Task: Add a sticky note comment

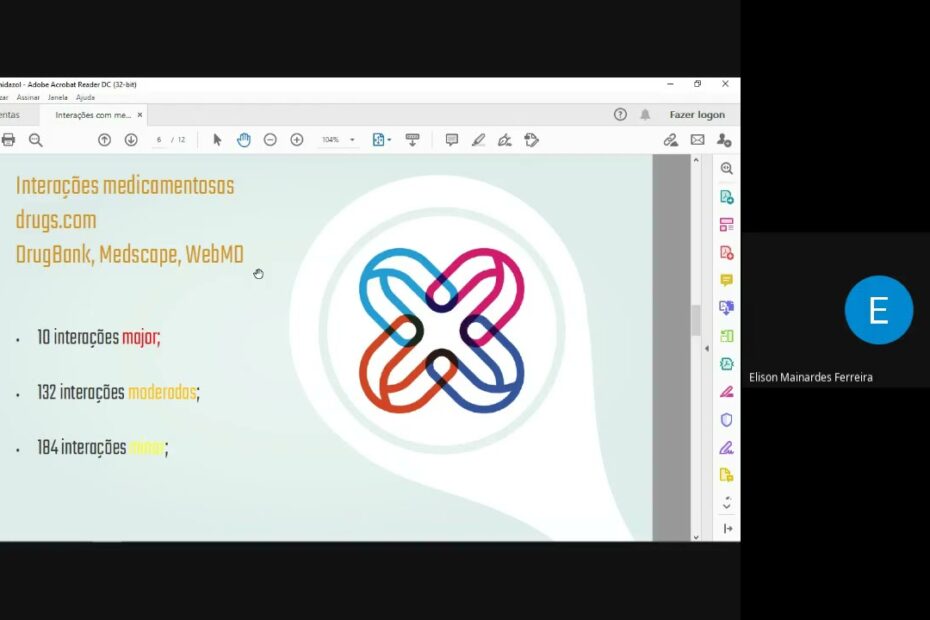Action: coord(452,140)
